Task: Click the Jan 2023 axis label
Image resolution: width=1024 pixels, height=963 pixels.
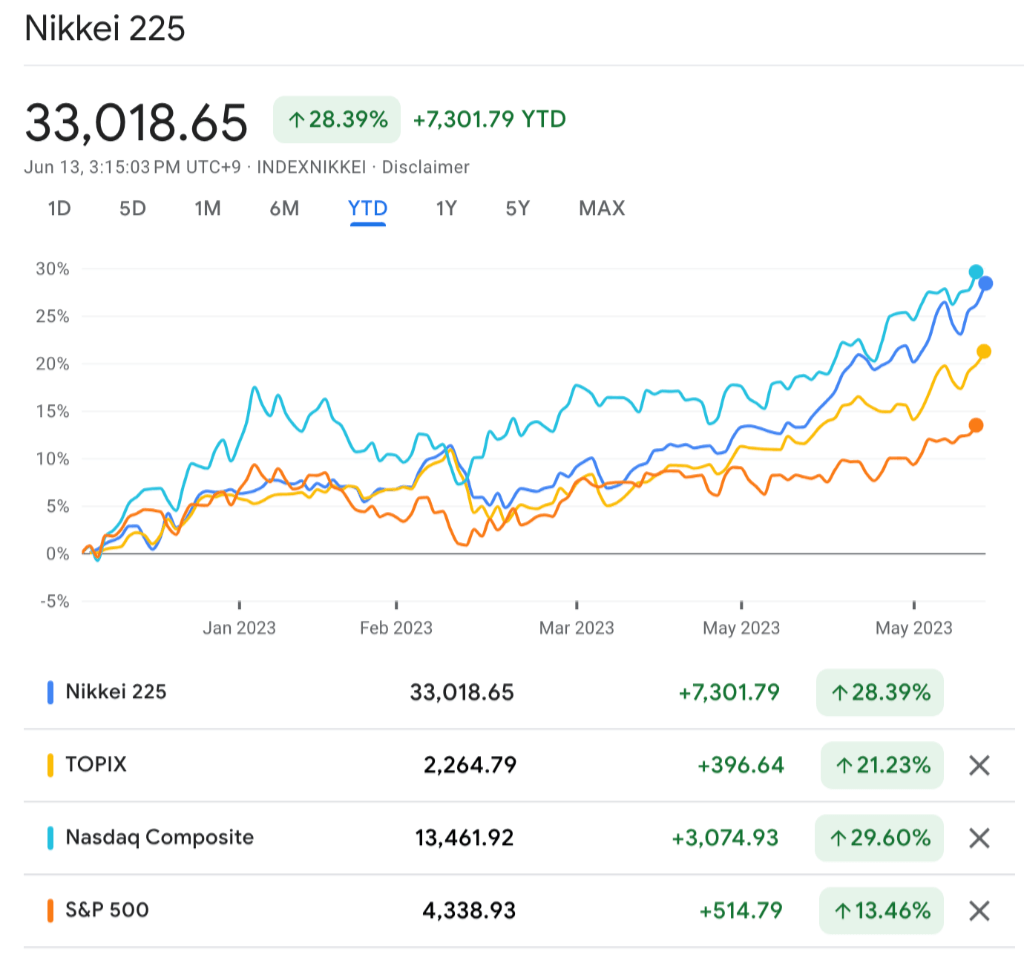Action: 239,628
